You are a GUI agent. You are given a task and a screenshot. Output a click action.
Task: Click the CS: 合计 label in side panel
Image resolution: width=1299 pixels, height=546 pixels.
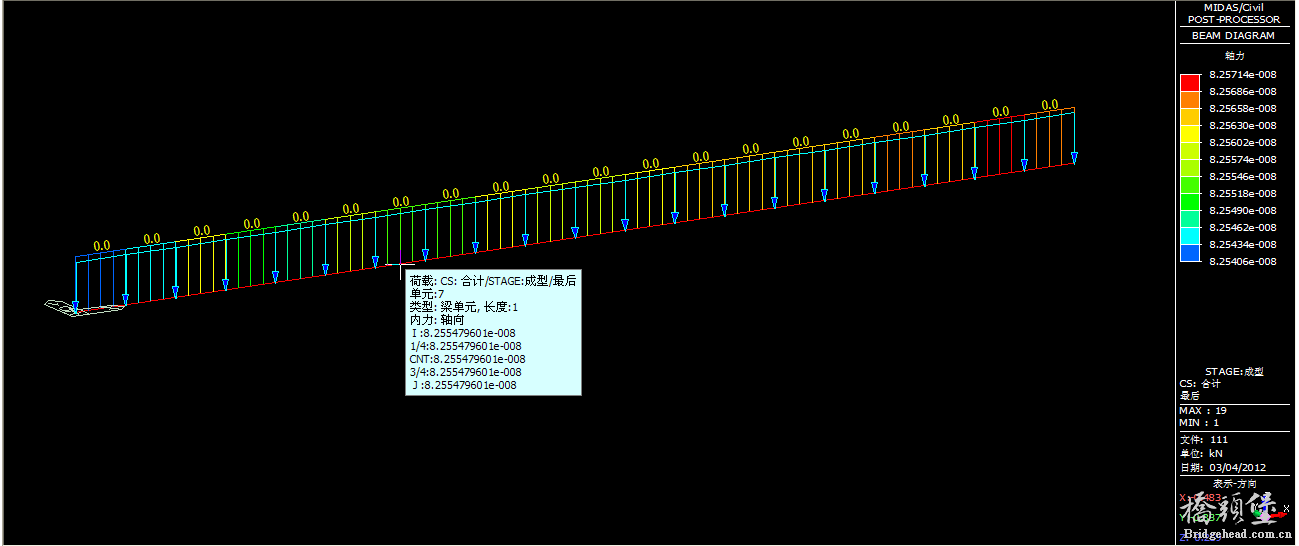point(1200,383)
